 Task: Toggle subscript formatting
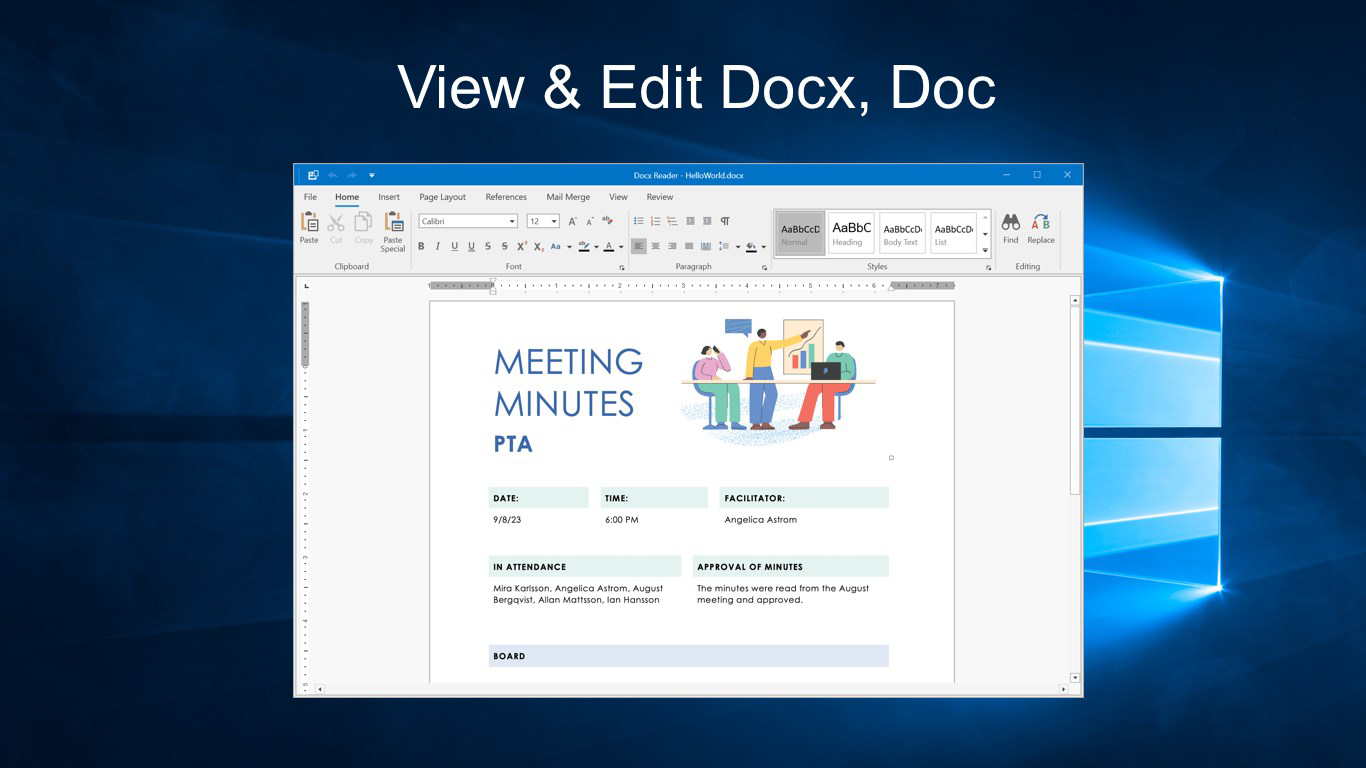click(x=539, y=246)
